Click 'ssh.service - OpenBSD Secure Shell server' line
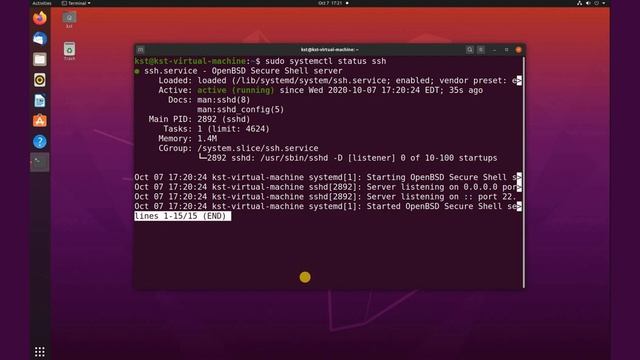 (243, 71)
